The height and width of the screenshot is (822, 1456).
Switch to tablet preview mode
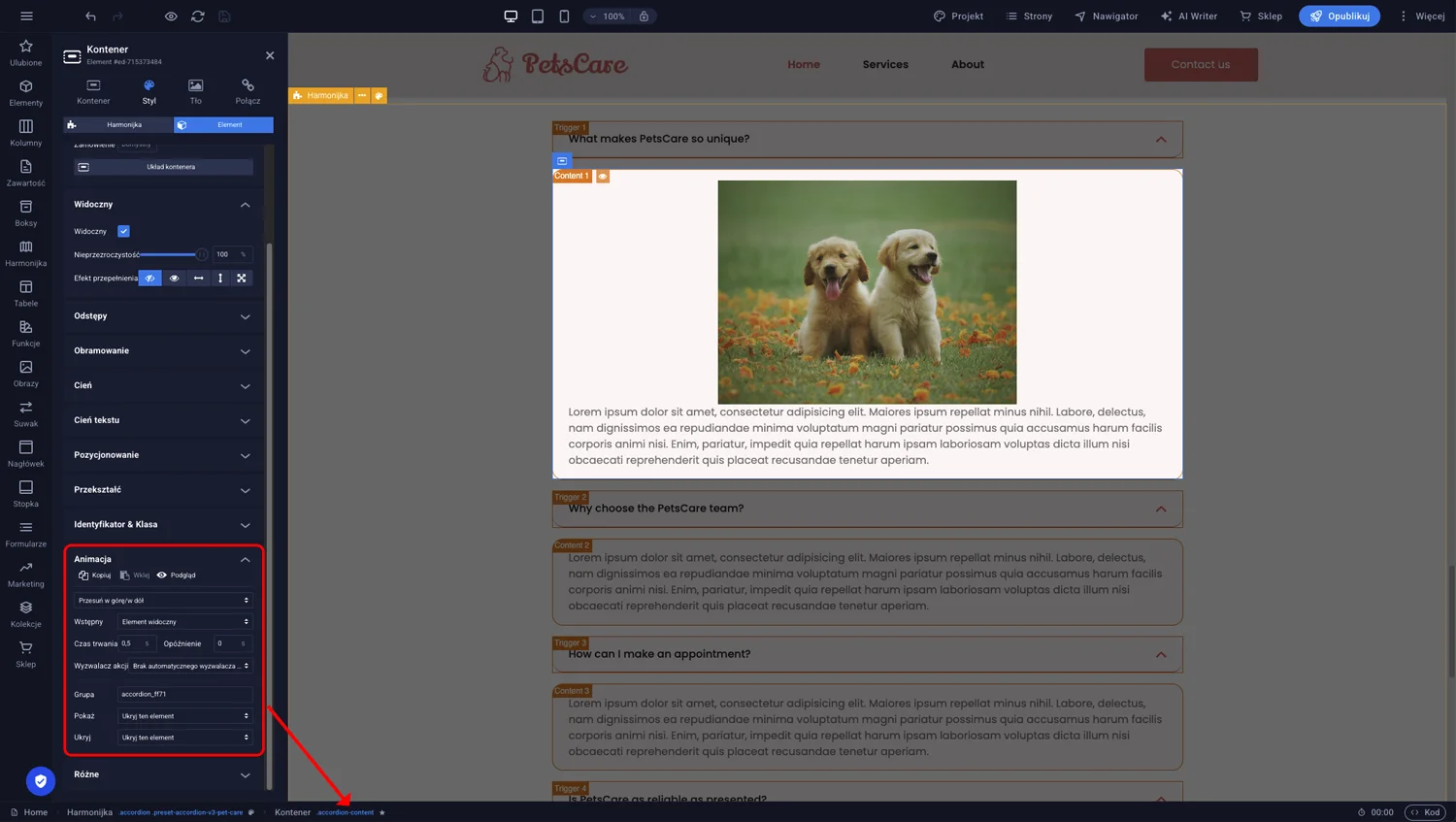pyautogui.click(x=537, y=16)
